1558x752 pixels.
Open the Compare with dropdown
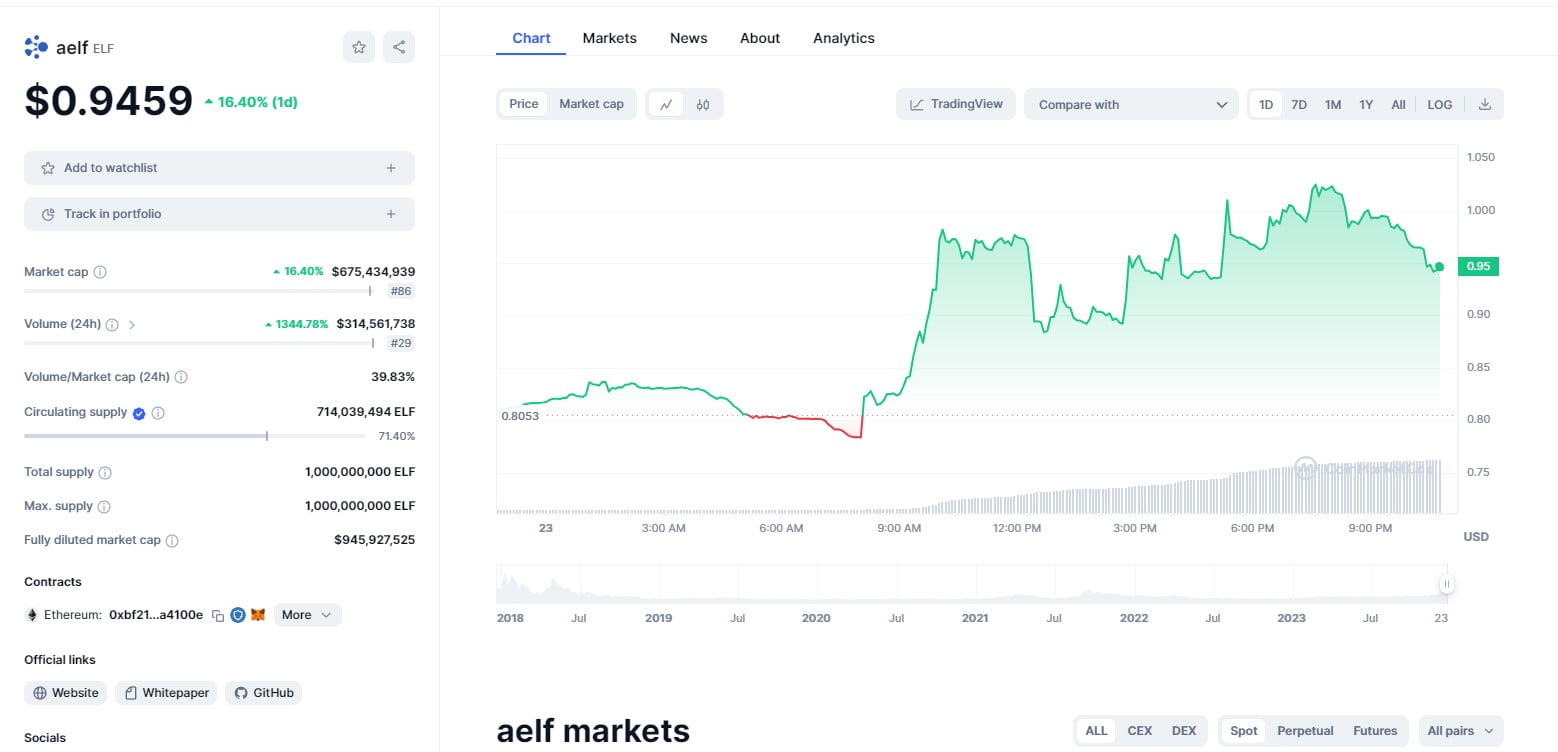pos(1131,104)
